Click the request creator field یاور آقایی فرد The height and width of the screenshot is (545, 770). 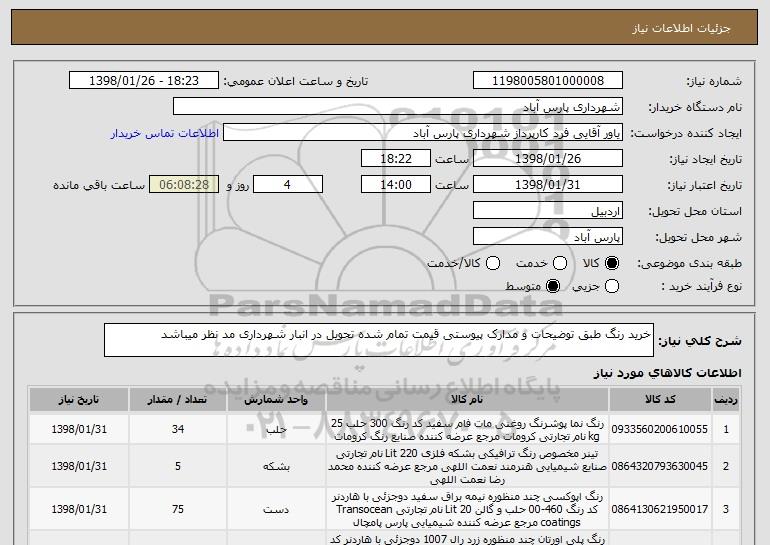[x=423, y=133]
